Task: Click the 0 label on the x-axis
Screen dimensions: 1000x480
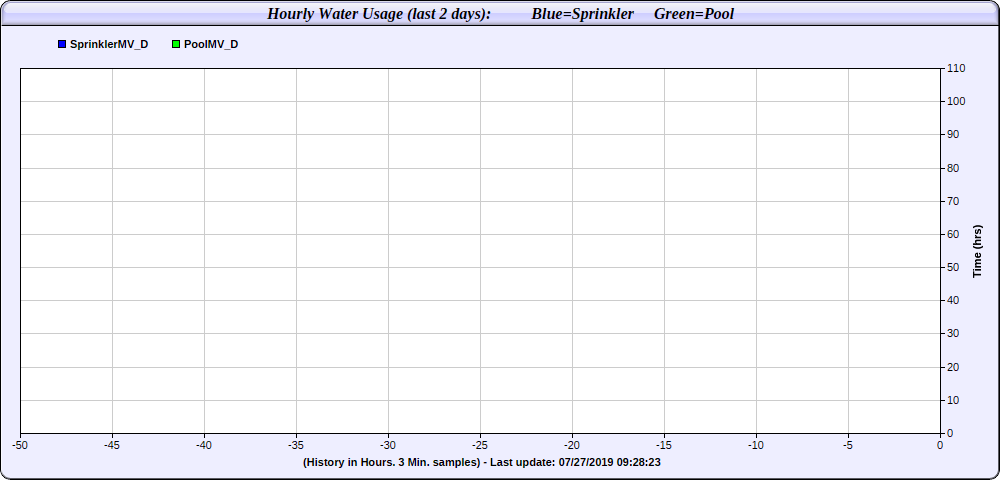Action: tap(940, 445)
